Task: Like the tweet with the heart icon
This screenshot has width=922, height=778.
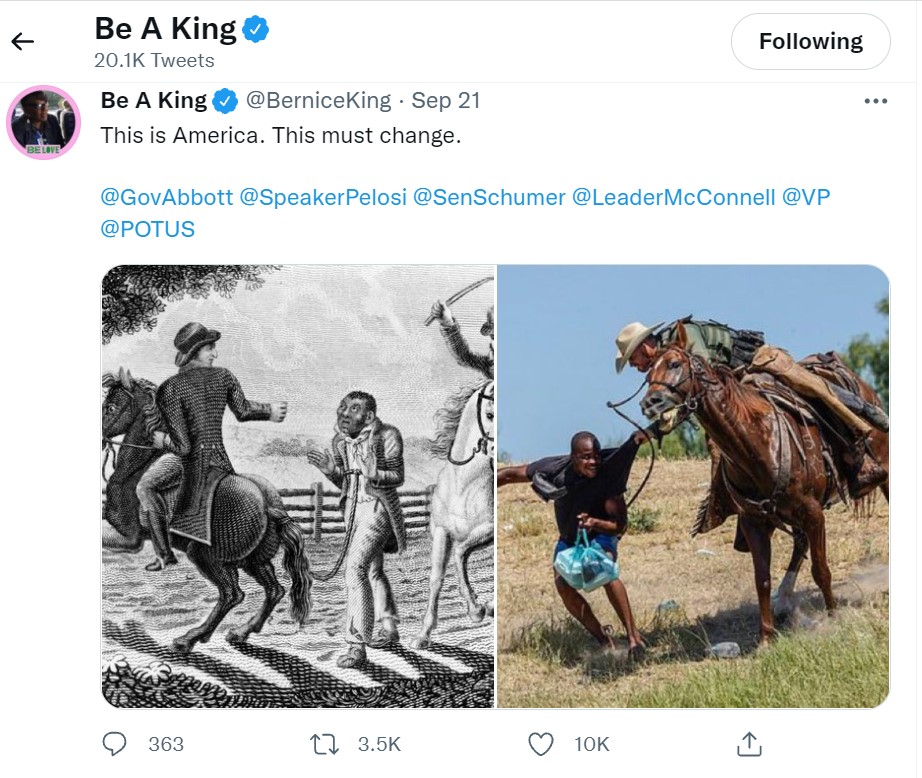Action: (x=541, y=743)
